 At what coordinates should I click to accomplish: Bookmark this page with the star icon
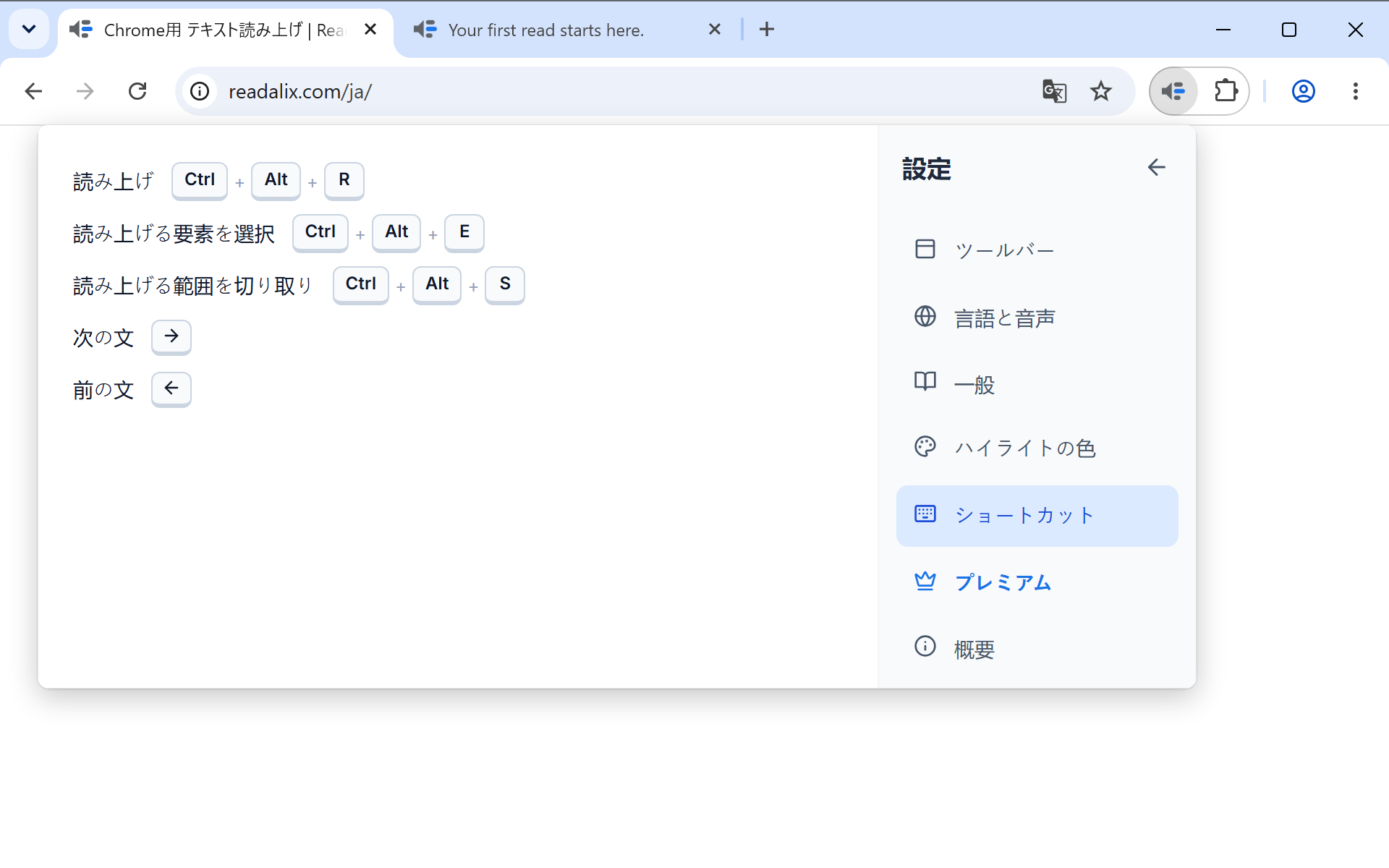[x=1100, y=91]
